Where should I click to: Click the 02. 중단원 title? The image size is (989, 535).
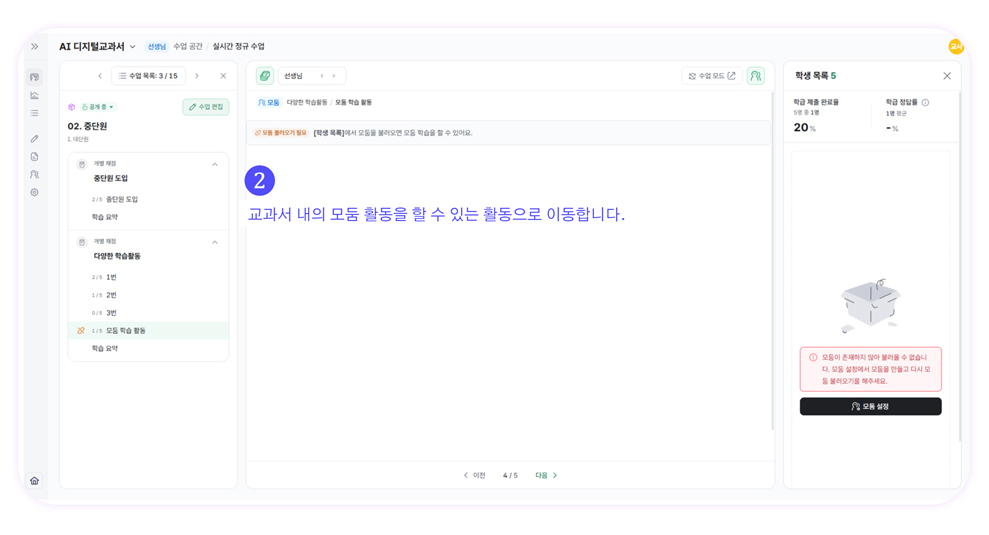87,126
